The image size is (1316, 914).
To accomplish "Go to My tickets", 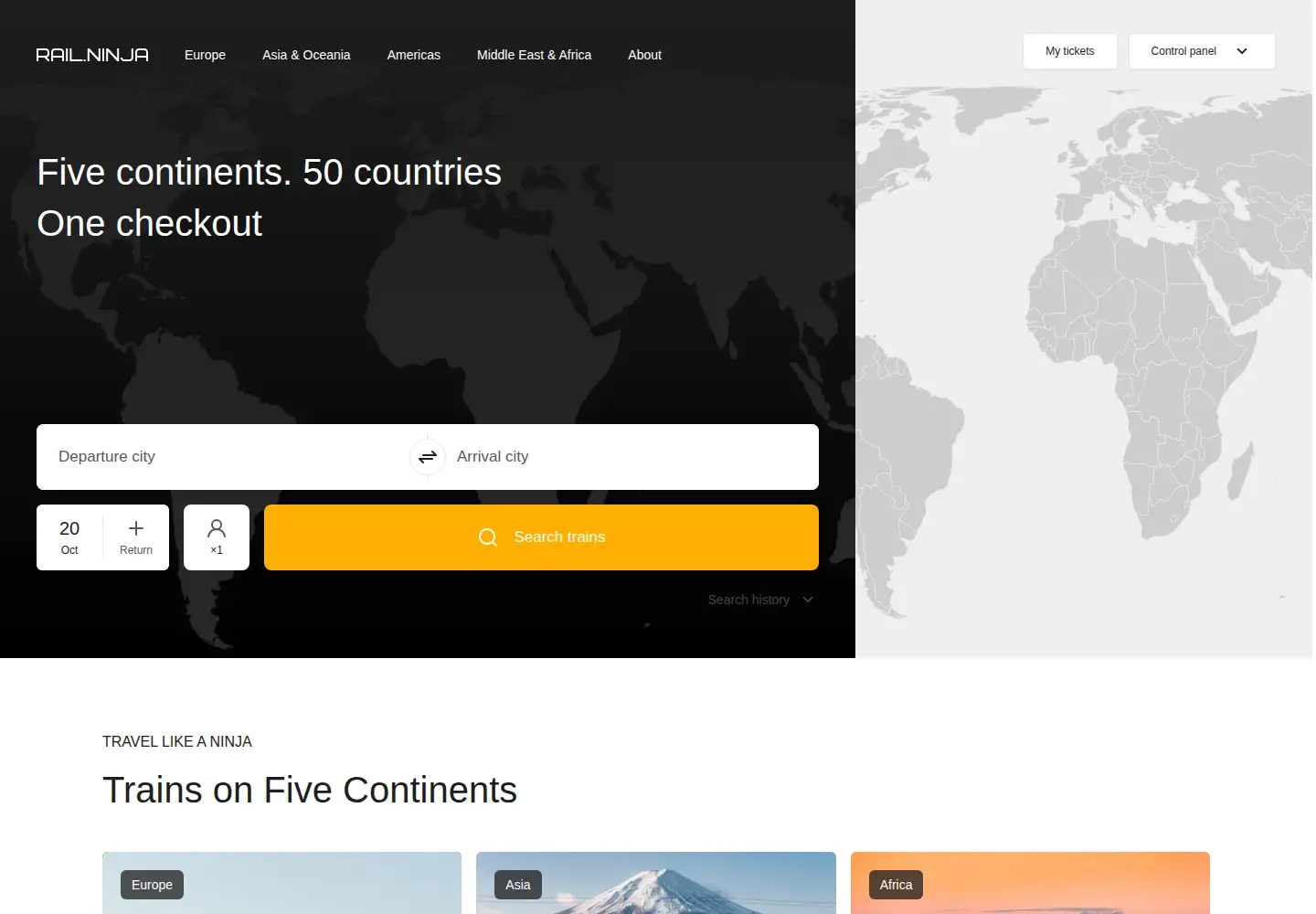I will pos(1070,51).
